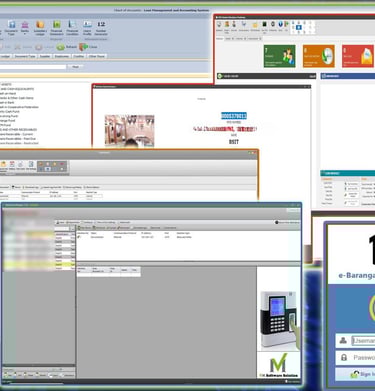This screenshot has height=391, width=375.
Task: Open the Banks icon in accounting ribbon
Action: tap(25, 28)
